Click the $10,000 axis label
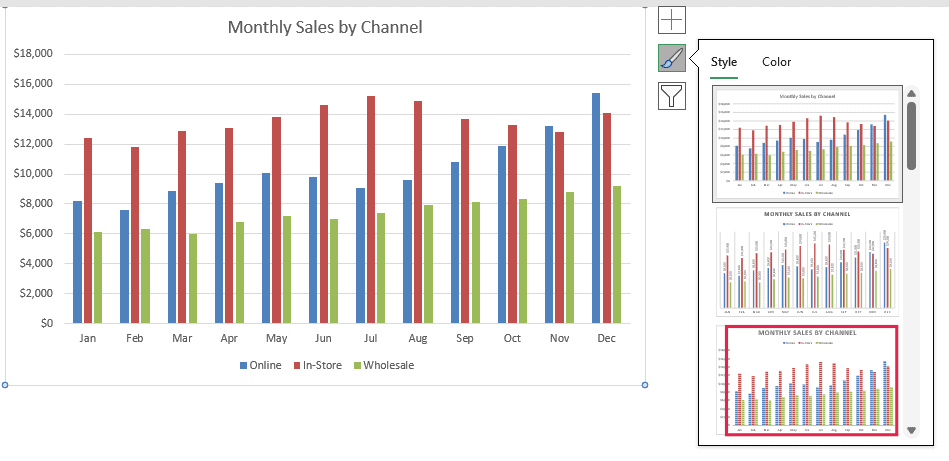Image resolution: width=949 pixels, height=461 pixels. (x=33, y=174)
